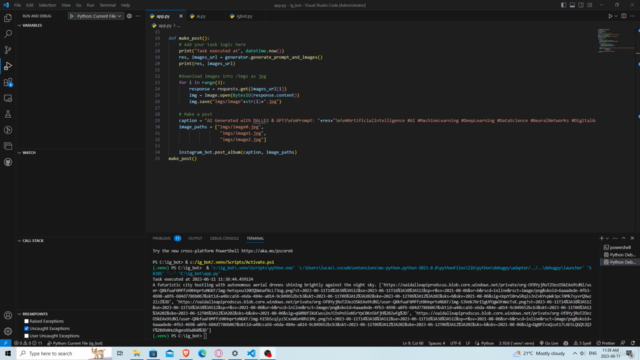Switch to the Debug Console tab

click(x=224, y=238)
